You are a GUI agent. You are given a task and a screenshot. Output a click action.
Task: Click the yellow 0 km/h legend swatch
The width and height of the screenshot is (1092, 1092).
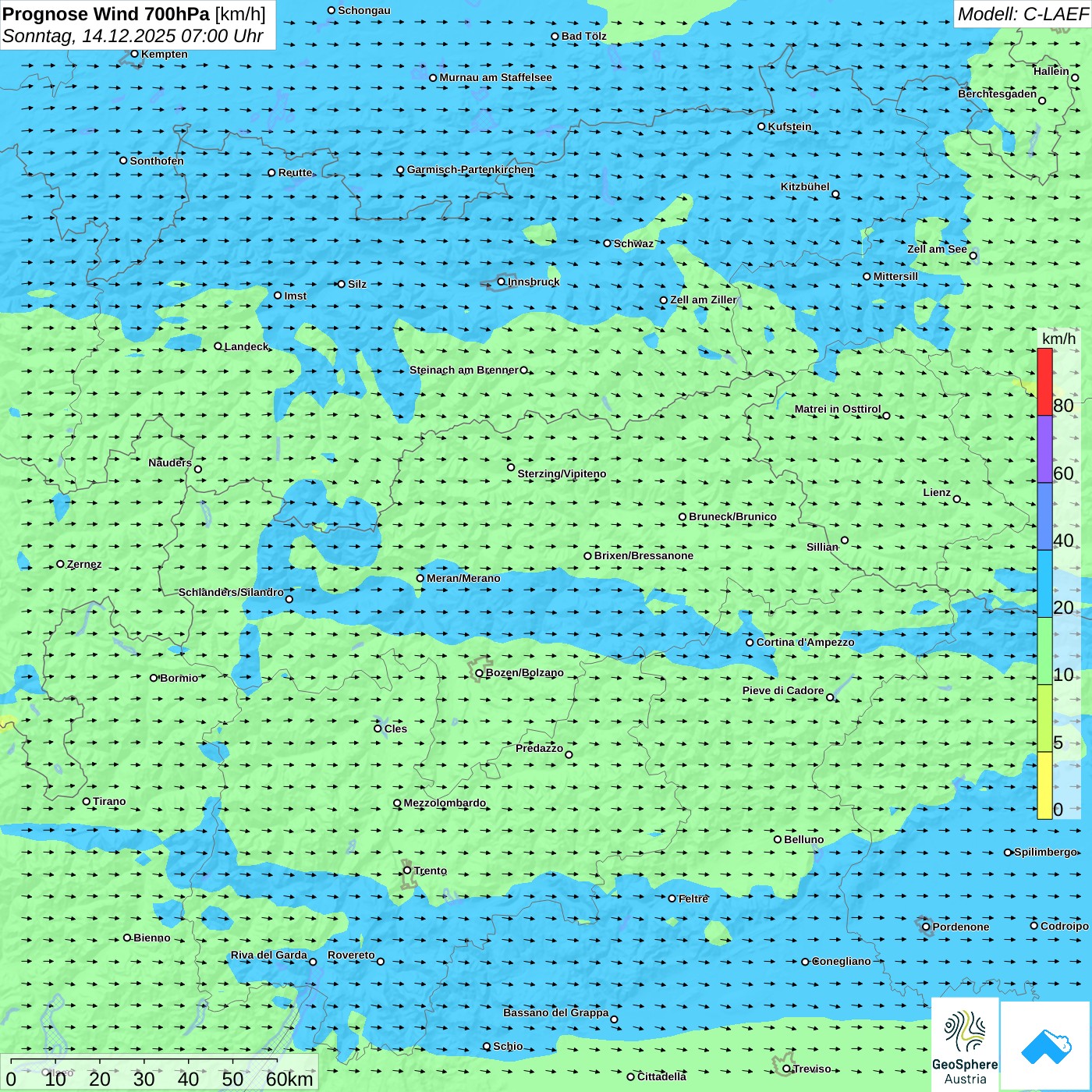[x=1044, y=785]
